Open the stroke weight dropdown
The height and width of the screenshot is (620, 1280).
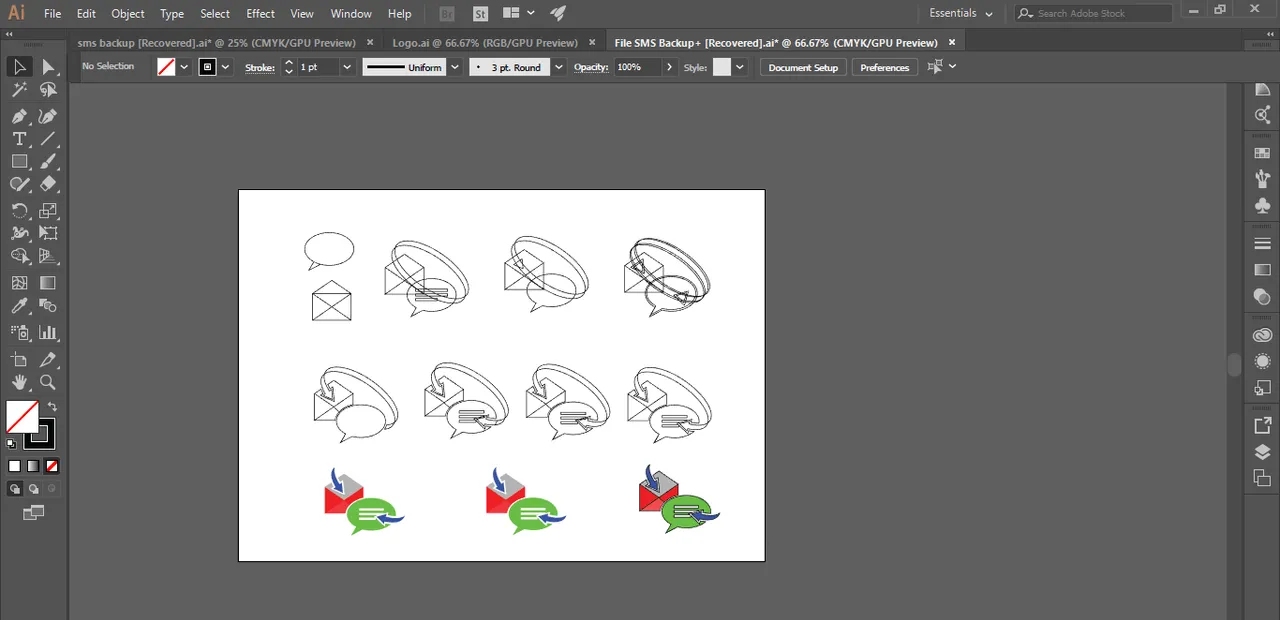click(347, 67)
